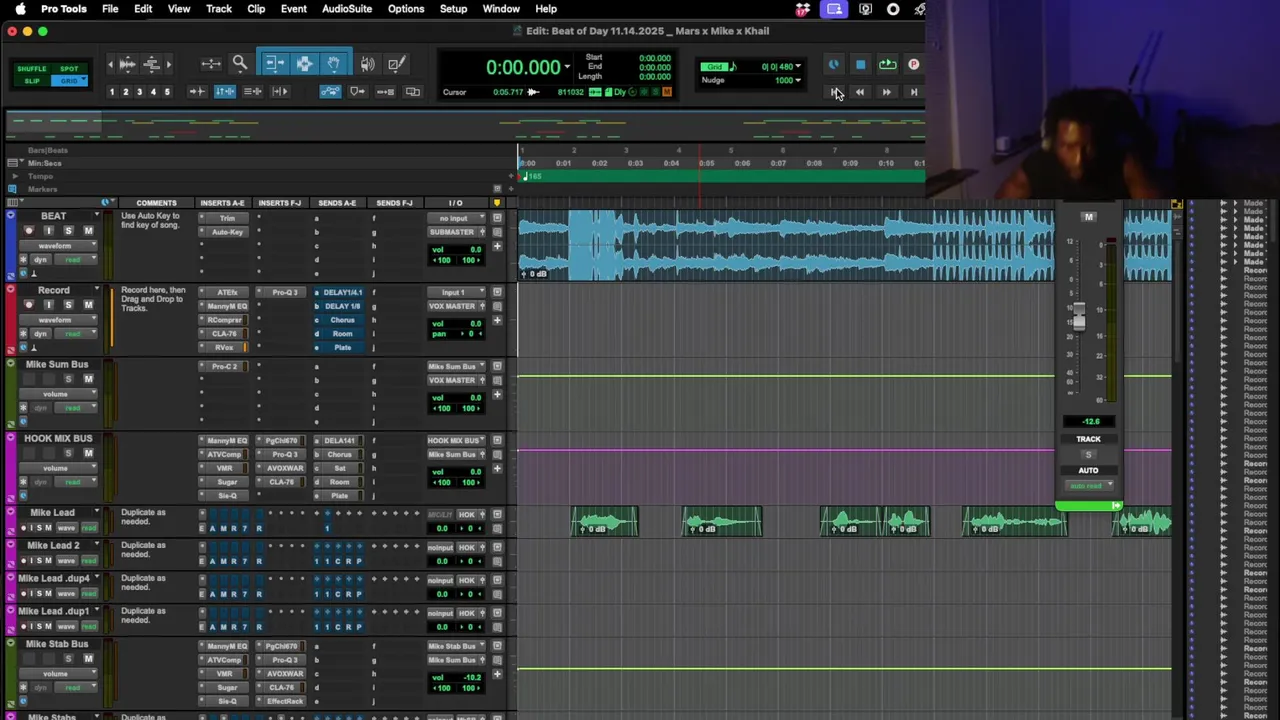Select the Pencil tool
Image resolution: width=1280 pixels, height=720 pixels.
pos(396,64)
